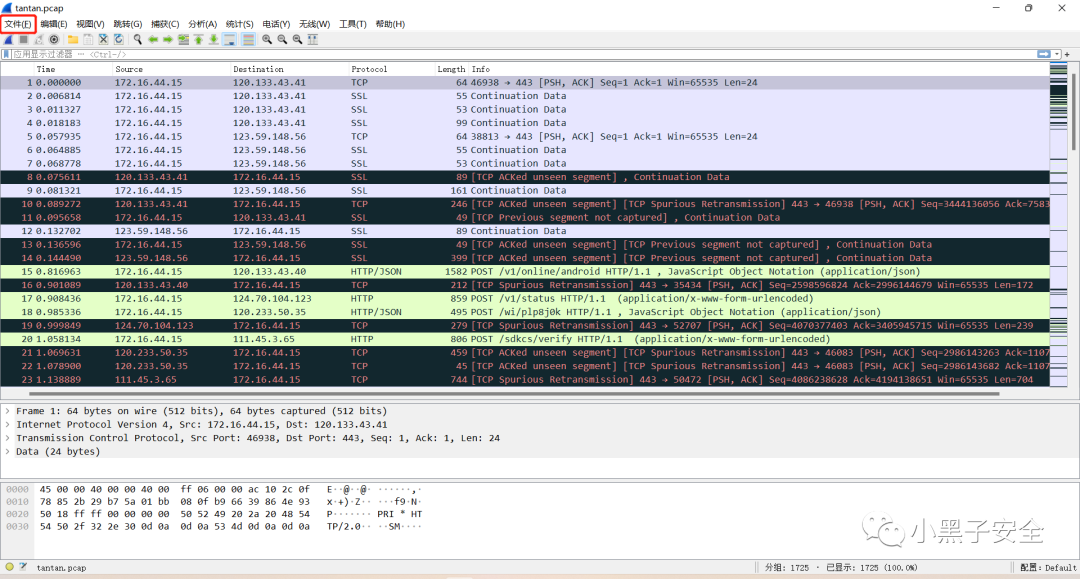Open expert information status bar circle
Viewport: 1080px width, 579px height.
coord(10,567)
